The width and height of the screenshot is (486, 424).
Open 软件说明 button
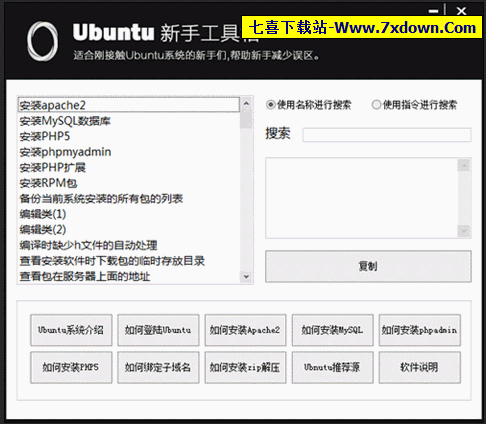click(420, 367)
